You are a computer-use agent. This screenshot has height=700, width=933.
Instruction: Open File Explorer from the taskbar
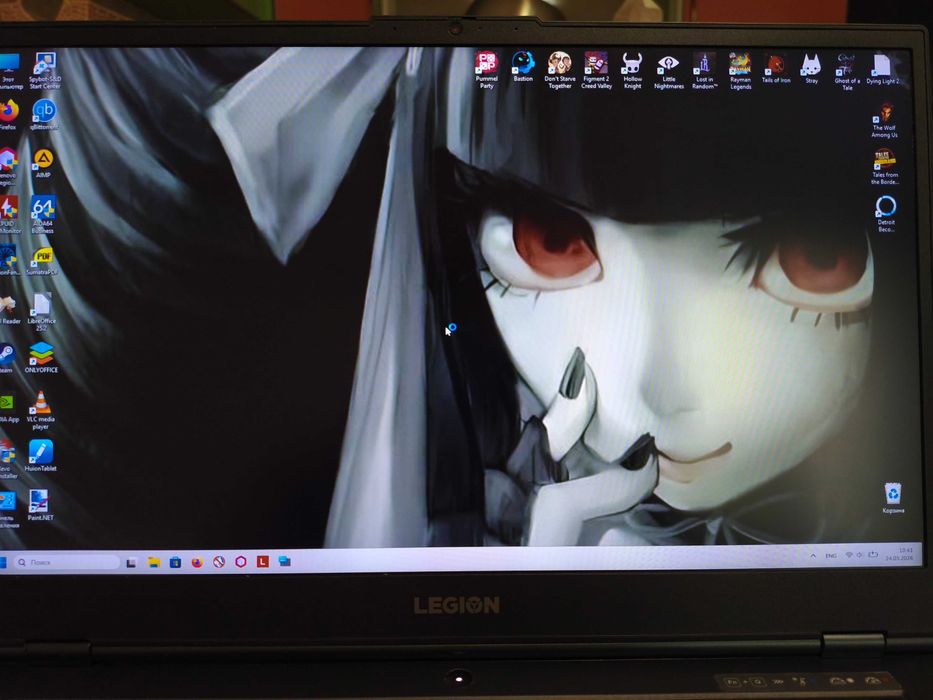tap(154, 562)
